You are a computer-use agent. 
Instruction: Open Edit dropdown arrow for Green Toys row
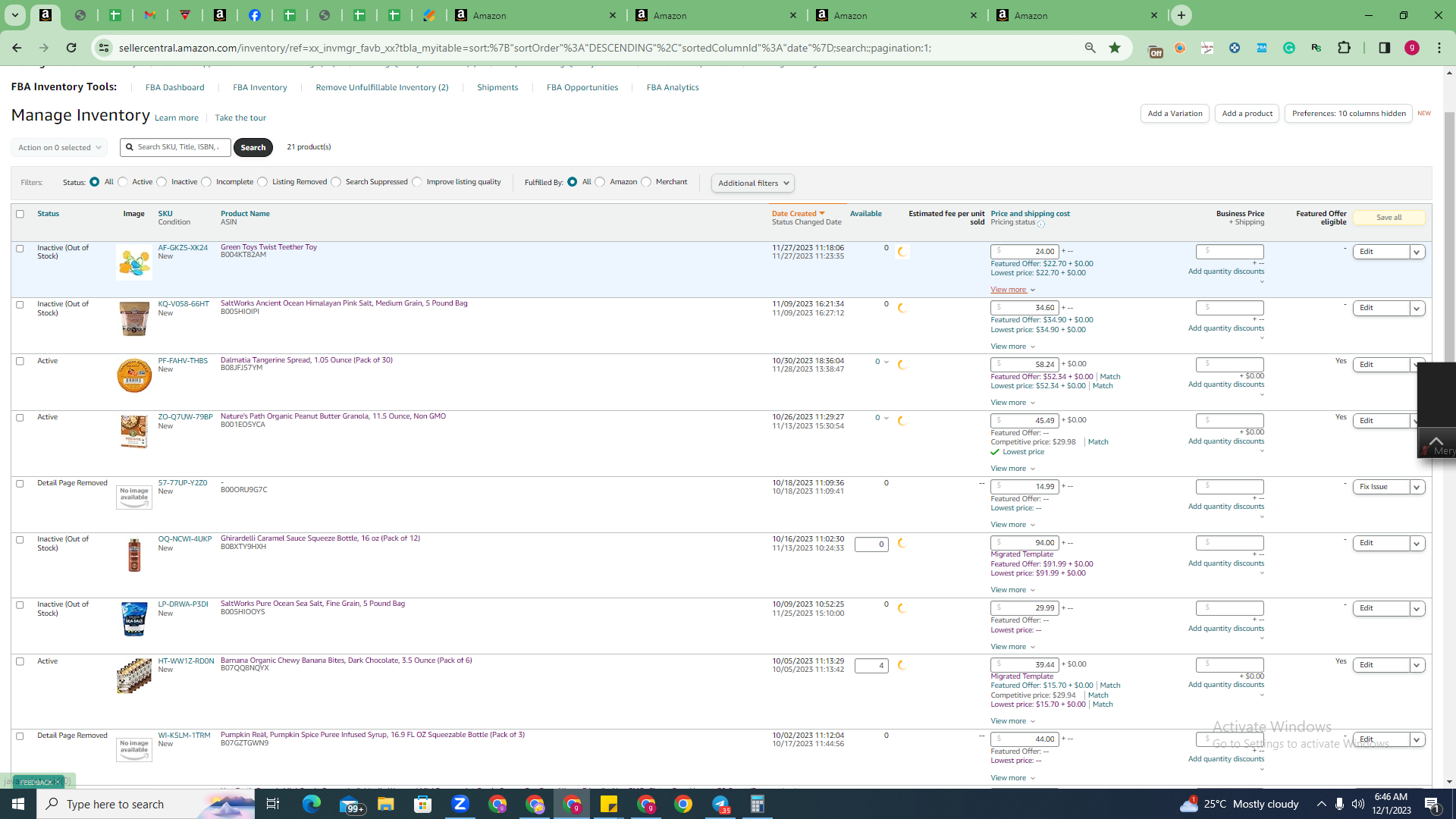pyautogui.click(x=1417, y=252)
